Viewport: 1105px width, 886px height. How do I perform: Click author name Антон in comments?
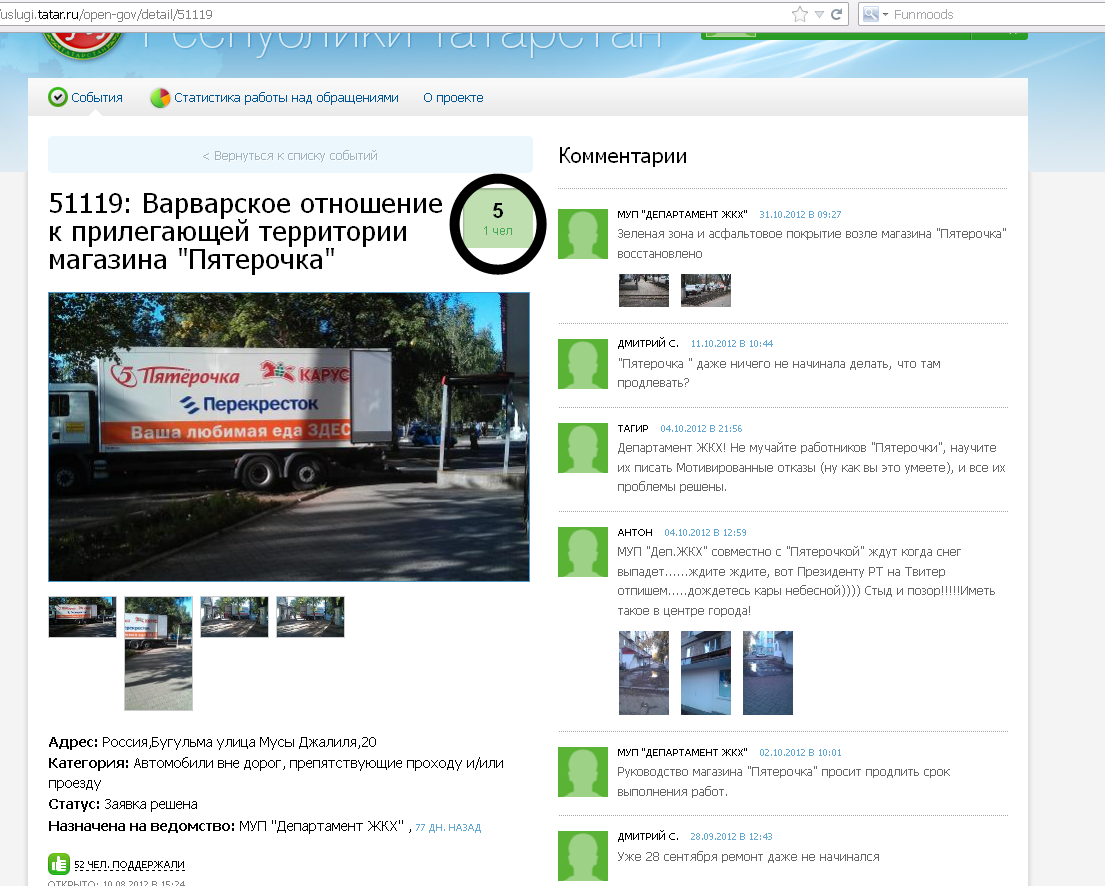635,533
